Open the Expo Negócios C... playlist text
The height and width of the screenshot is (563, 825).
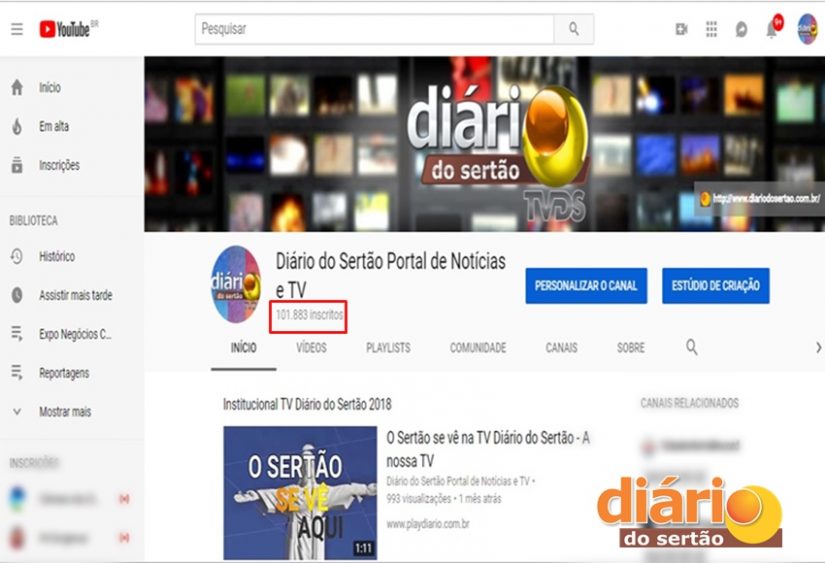tap(75, 334)
